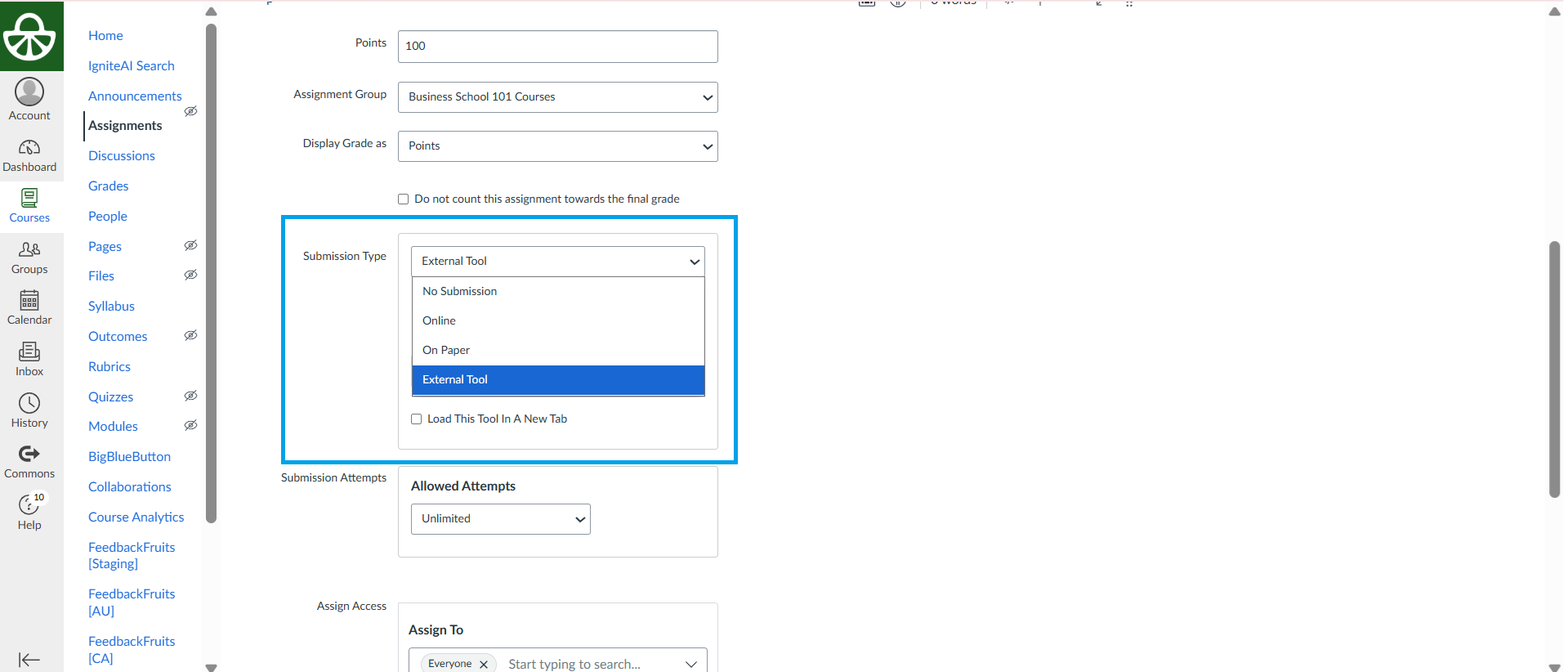
Task: Open the Allowed Attempts Unlimited dropdown
Action: pyautogui.click(x=500, y=519)
